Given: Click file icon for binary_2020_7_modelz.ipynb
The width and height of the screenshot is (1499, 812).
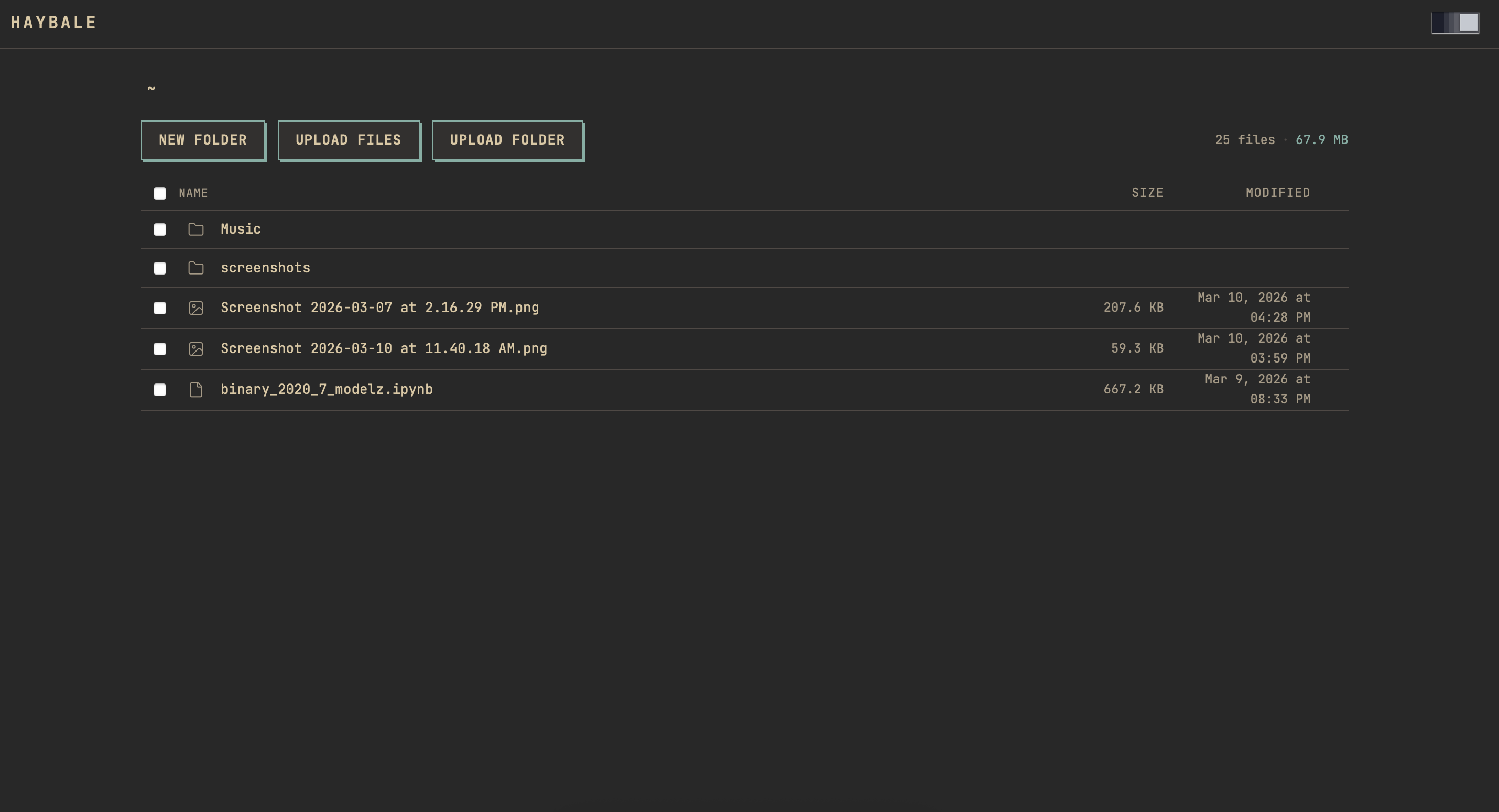Looking at the screenshot, I should click(x=195, y=389).
